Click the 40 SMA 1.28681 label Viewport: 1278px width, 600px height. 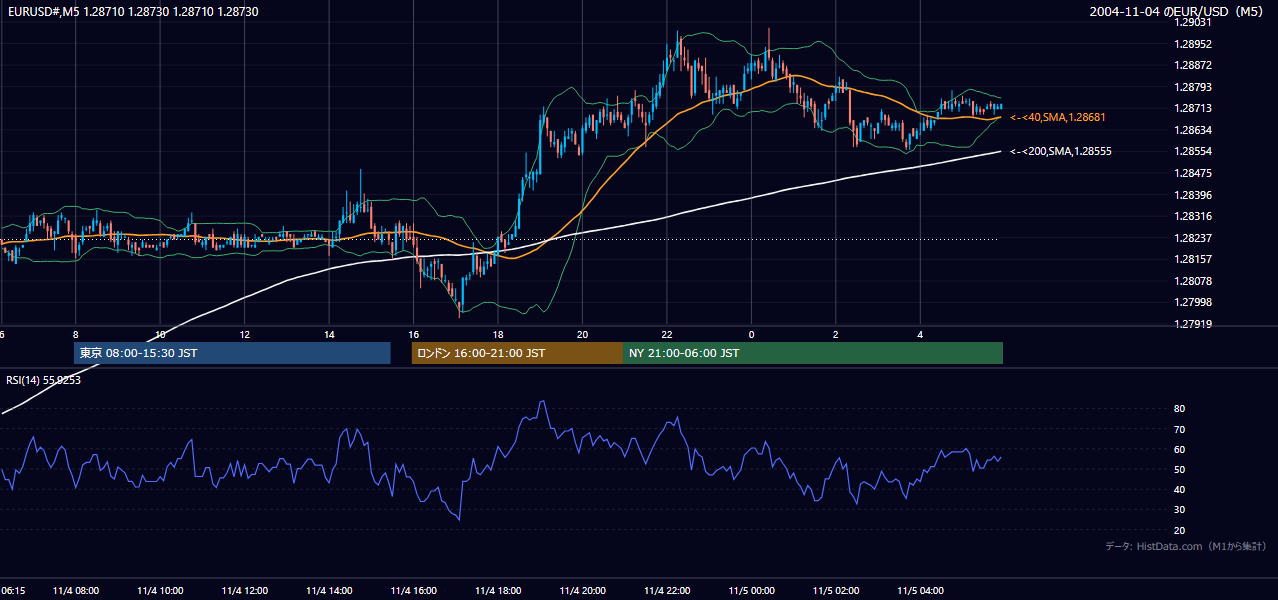point(1057,118)
